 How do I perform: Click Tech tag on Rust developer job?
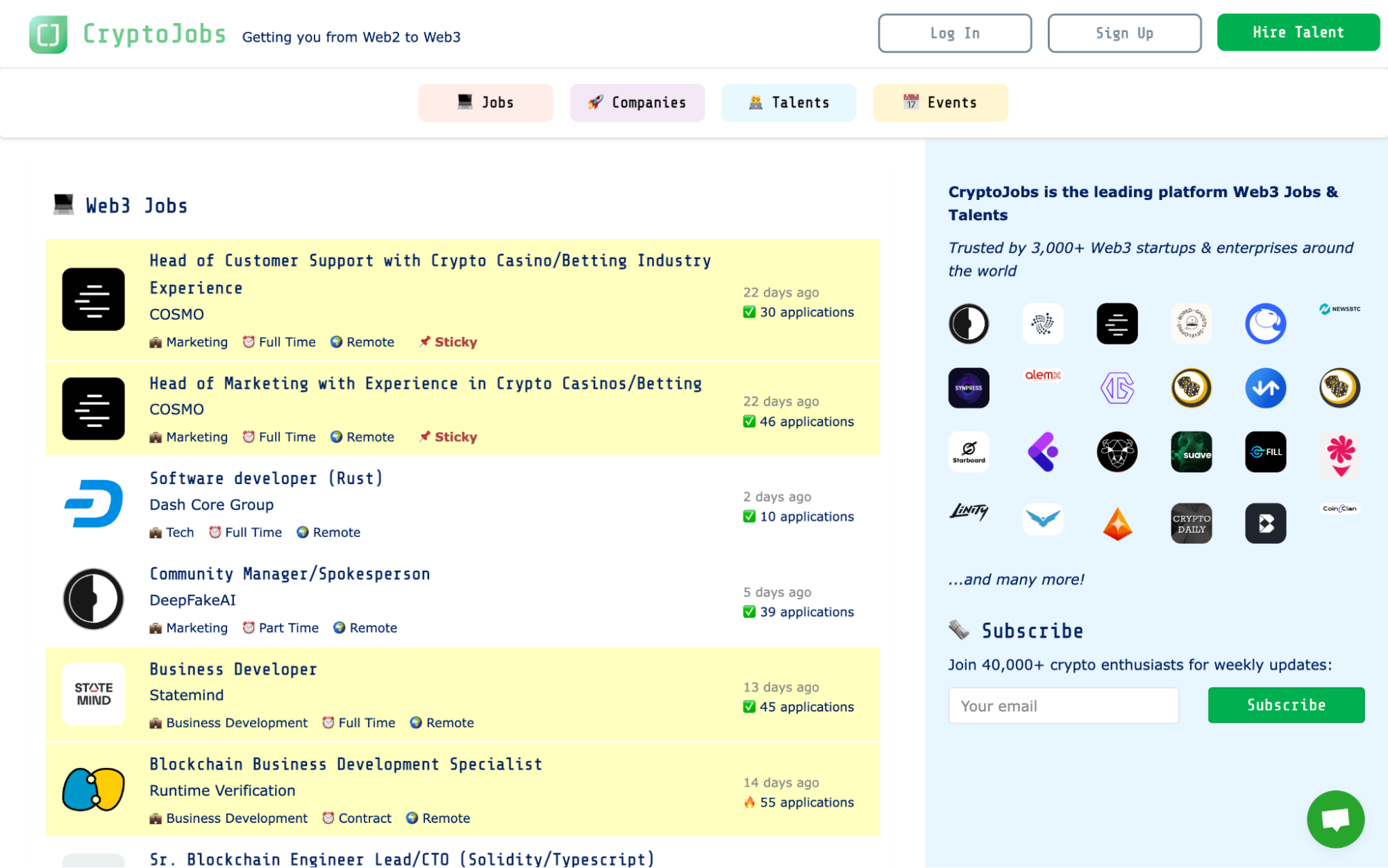[x=172, y=533]
